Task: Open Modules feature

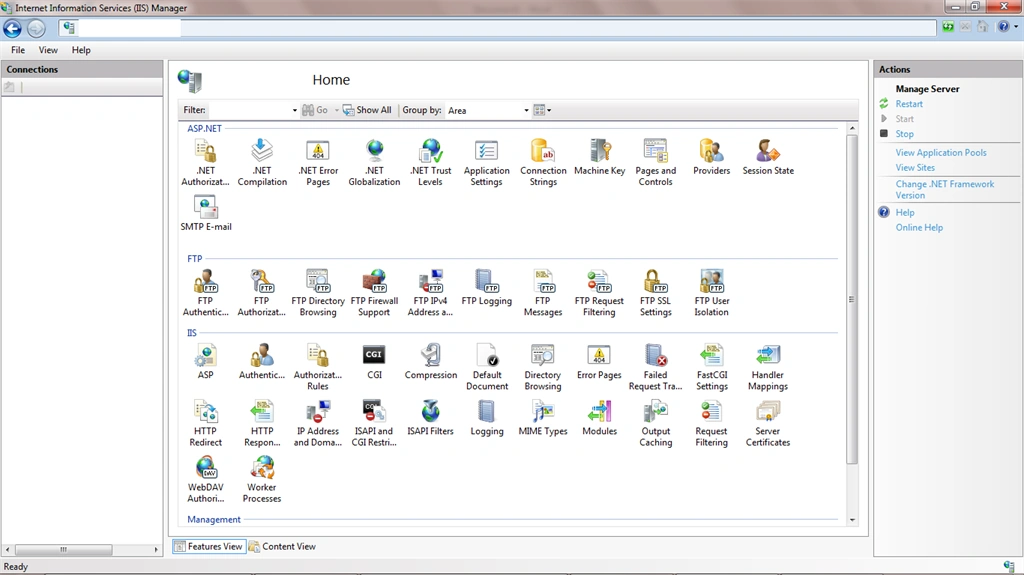Action: (600, 418)
